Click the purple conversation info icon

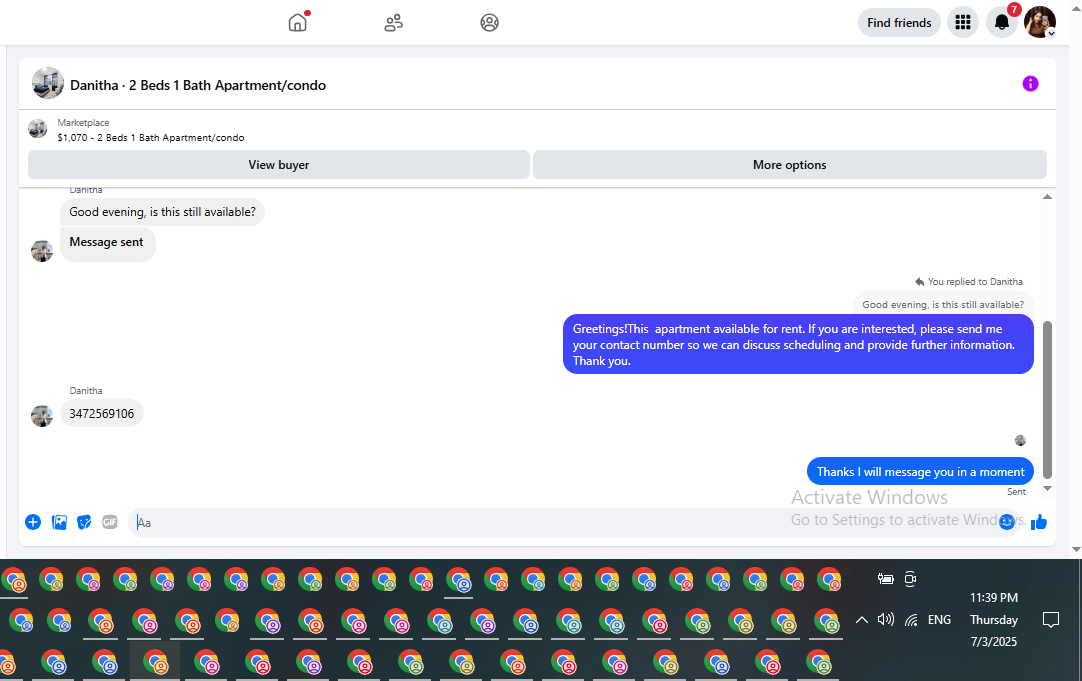(1030, 83)
